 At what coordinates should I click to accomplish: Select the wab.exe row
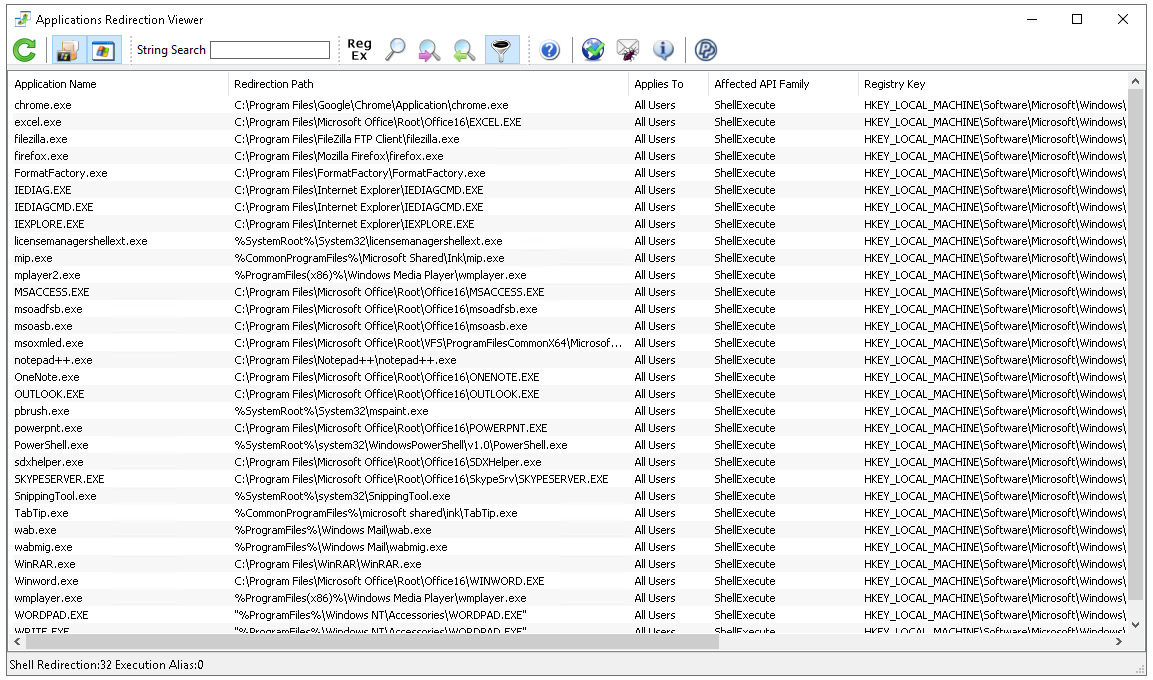coord(567,530)
